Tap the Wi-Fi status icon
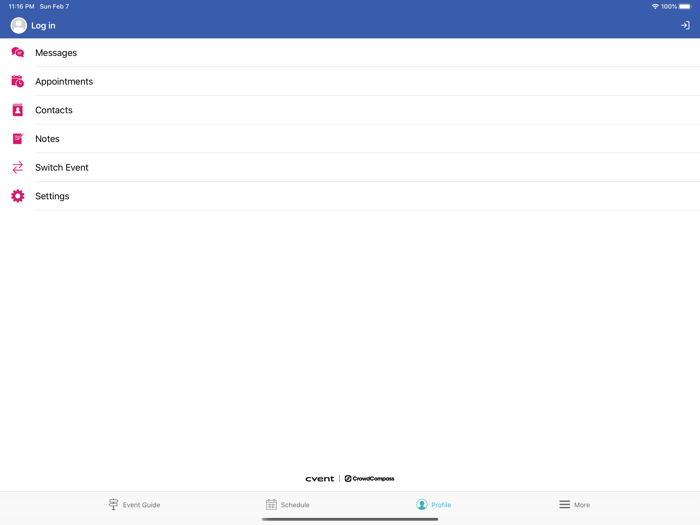 pyautogui.click(x=655, y=6)
